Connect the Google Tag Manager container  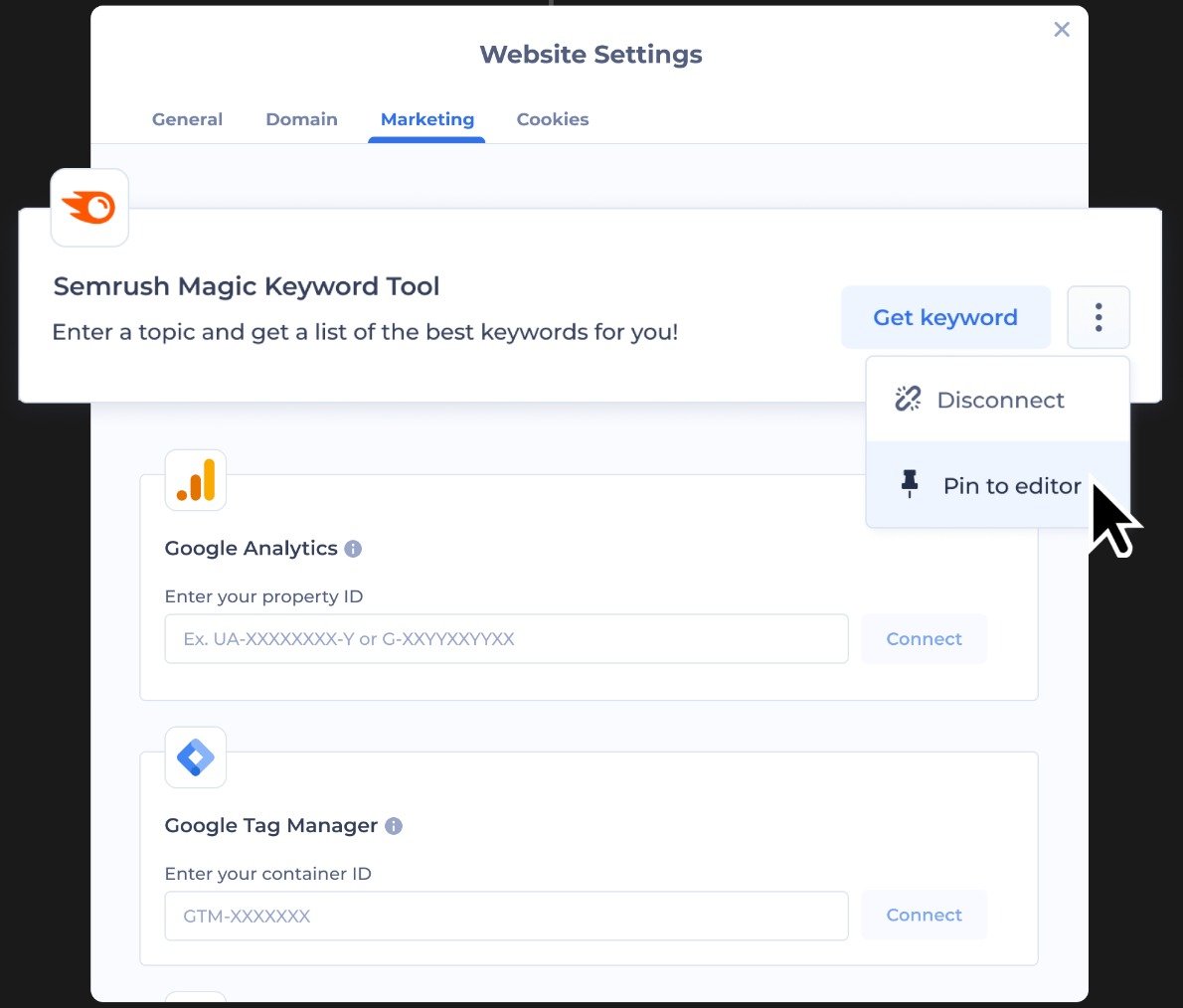(x=924, y=916)
